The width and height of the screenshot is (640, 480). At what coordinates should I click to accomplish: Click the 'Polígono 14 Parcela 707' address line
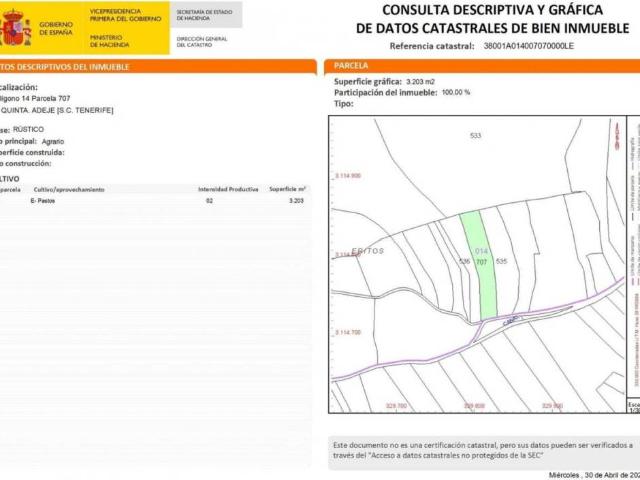point(35,99)
